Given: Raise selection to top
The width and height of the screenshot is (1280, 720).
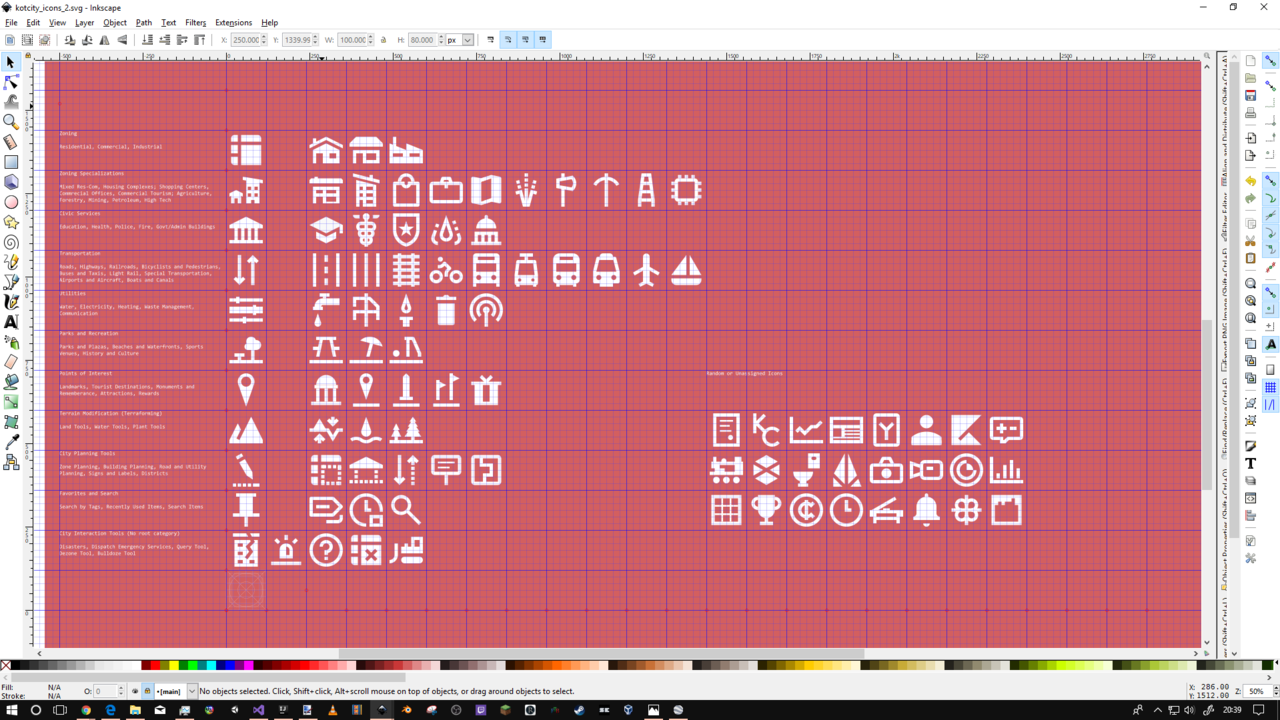Looking at the screenshot, I should click(200, 40).
